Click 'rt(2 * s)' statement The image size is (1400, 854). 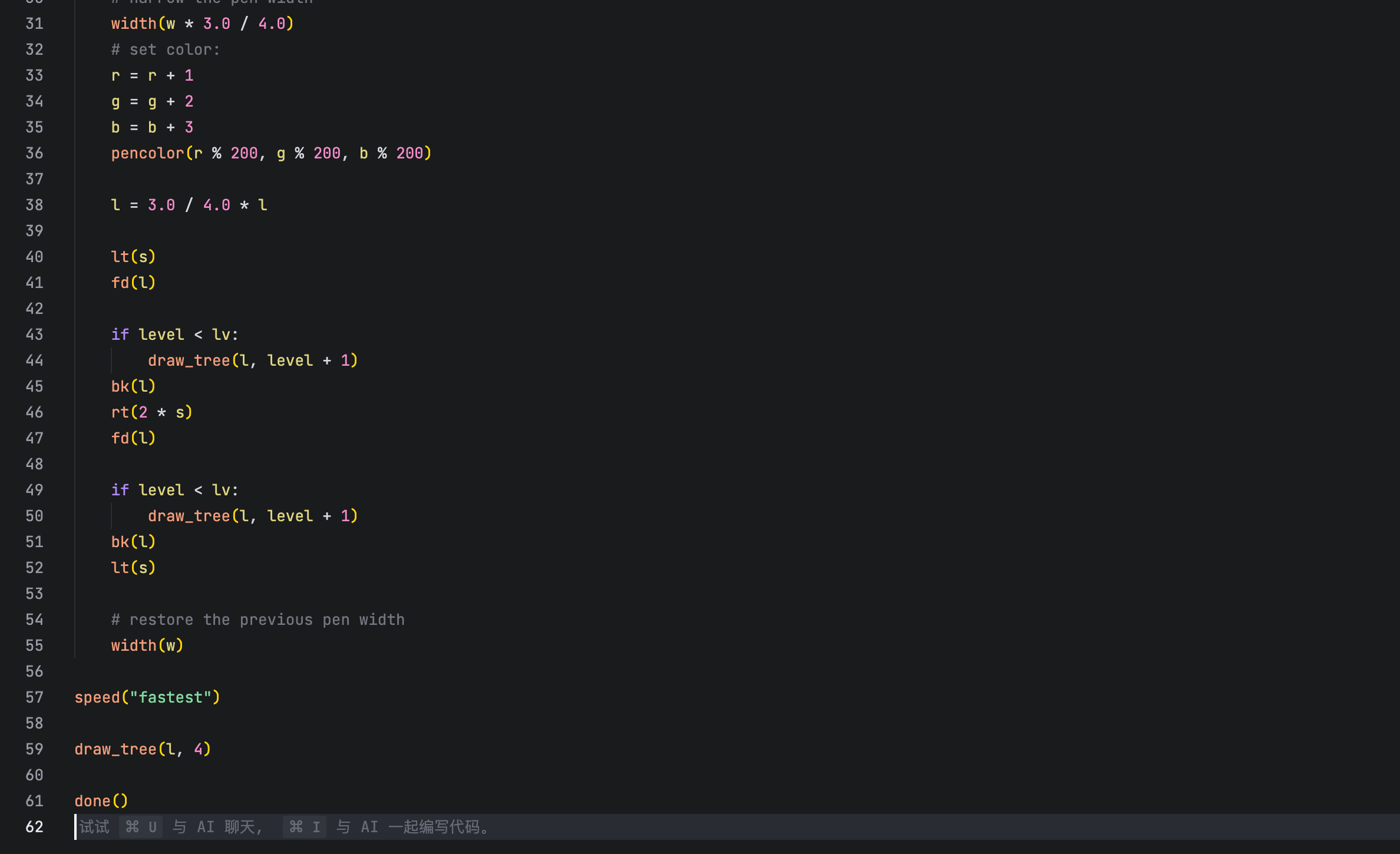click(151, 412)
